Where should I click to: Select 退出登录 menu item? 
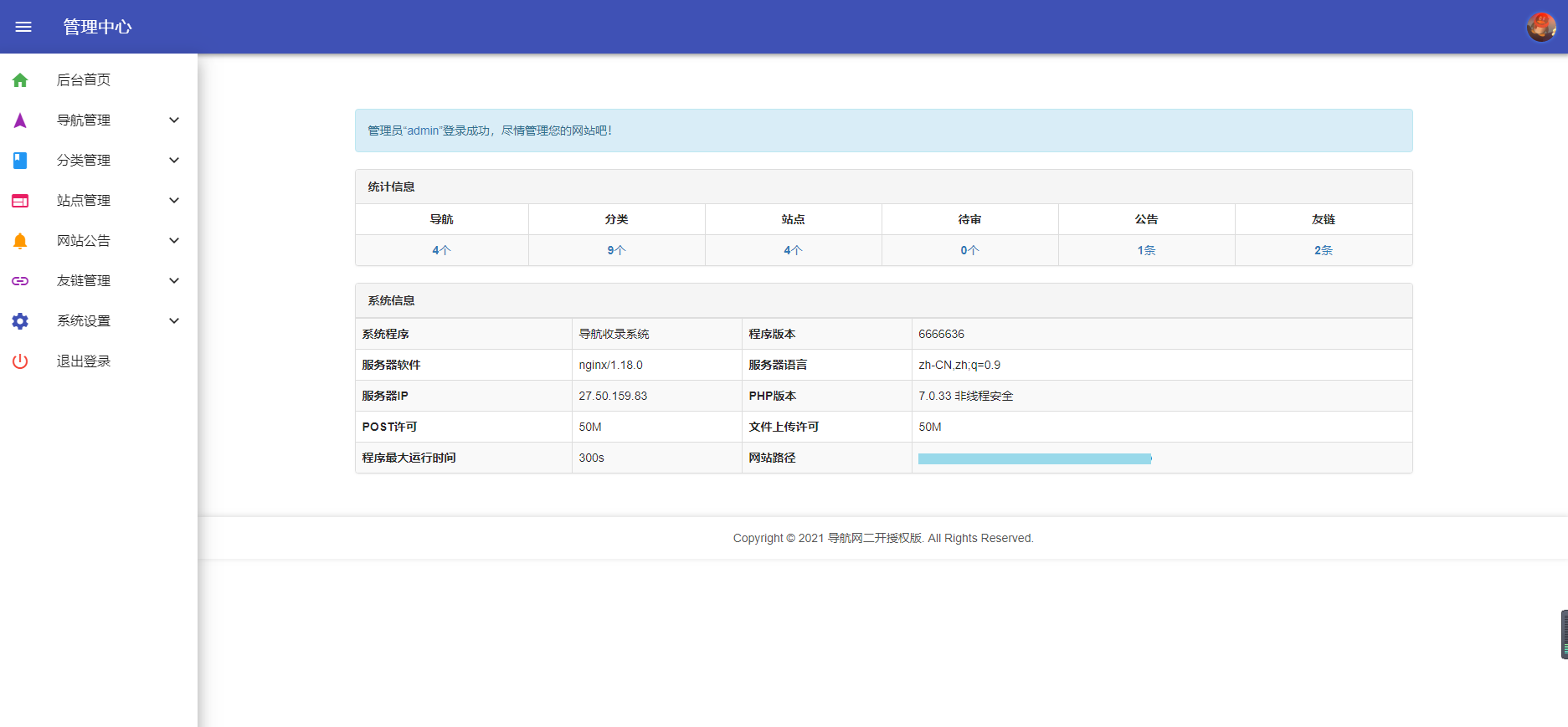point(84,361)
